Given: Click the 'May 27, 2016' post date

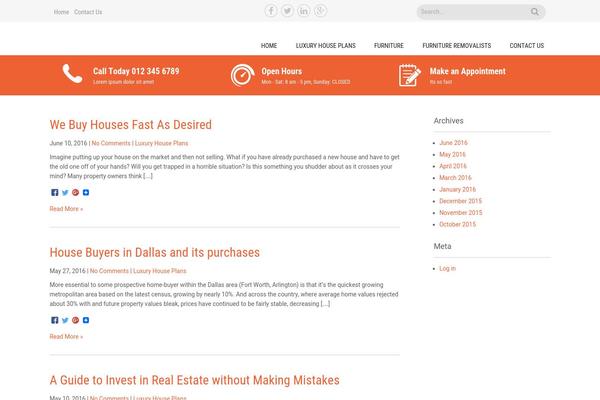Looking at the screenshot, I should pos(67,271).
